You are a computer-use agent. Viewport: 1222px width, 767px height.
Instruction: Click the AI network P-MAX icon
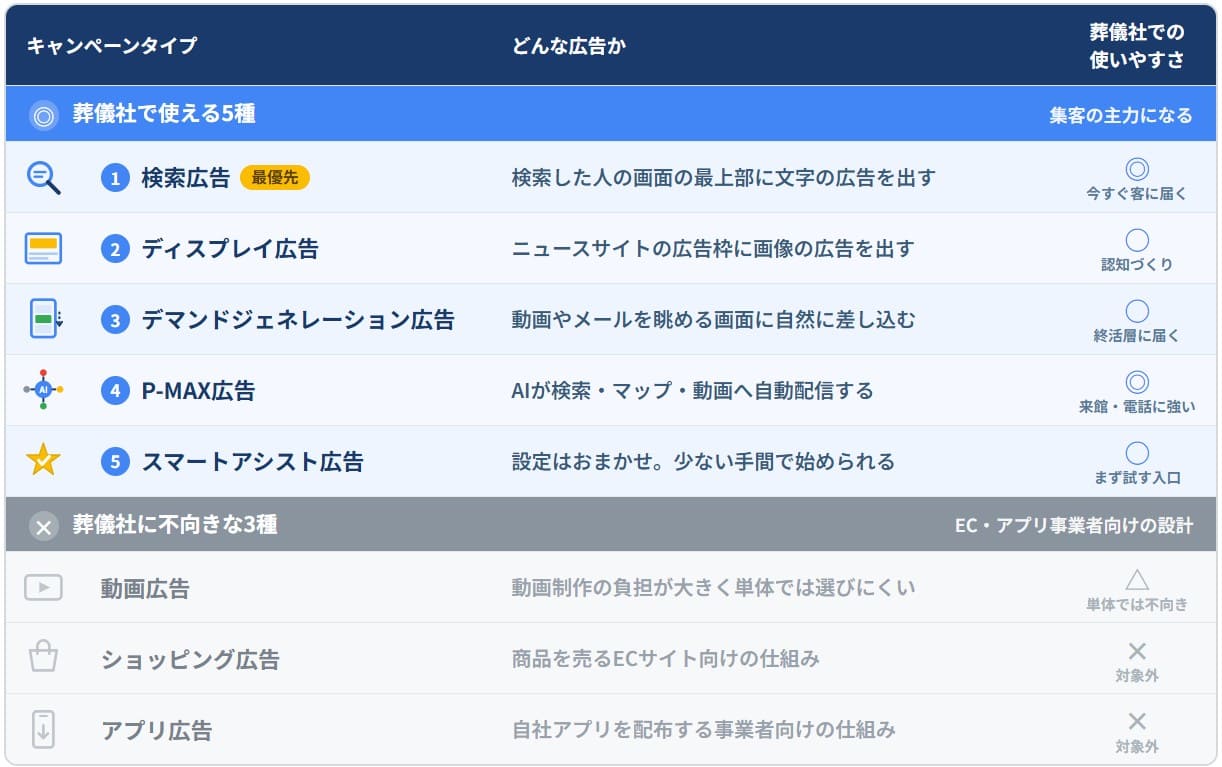click(x=43, y=390)
